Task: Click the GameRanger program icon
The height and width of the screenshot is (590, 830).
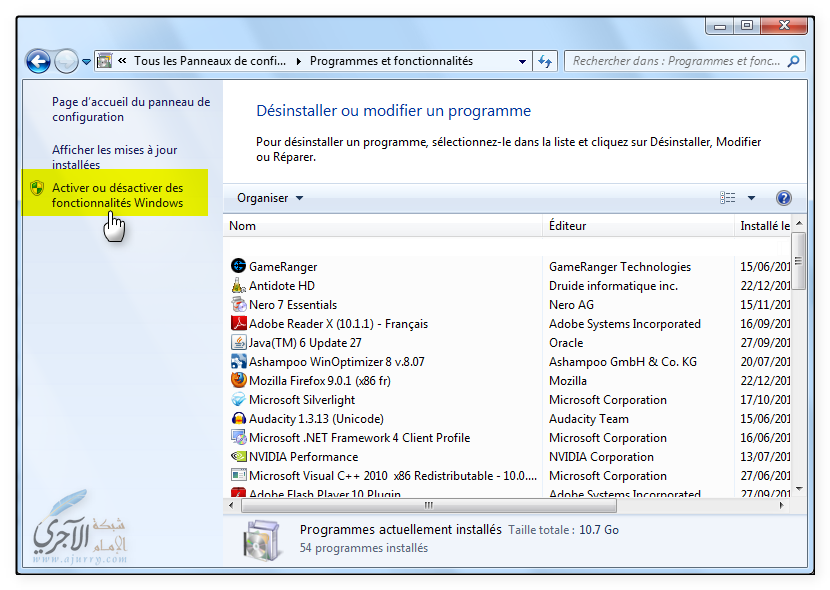Action: 239,267
